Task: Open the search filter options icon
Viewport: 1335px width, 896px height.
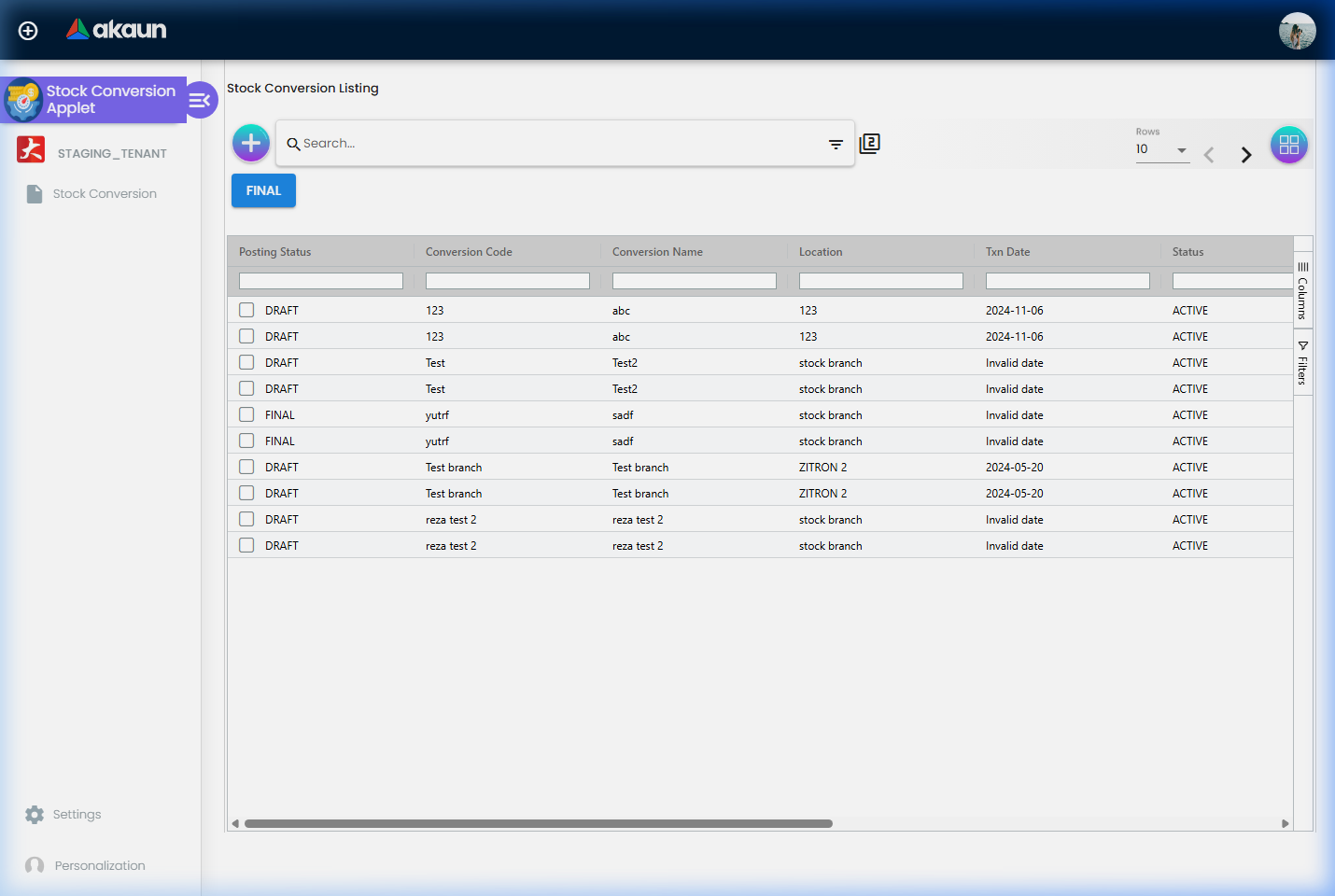Action: (836, 144)
